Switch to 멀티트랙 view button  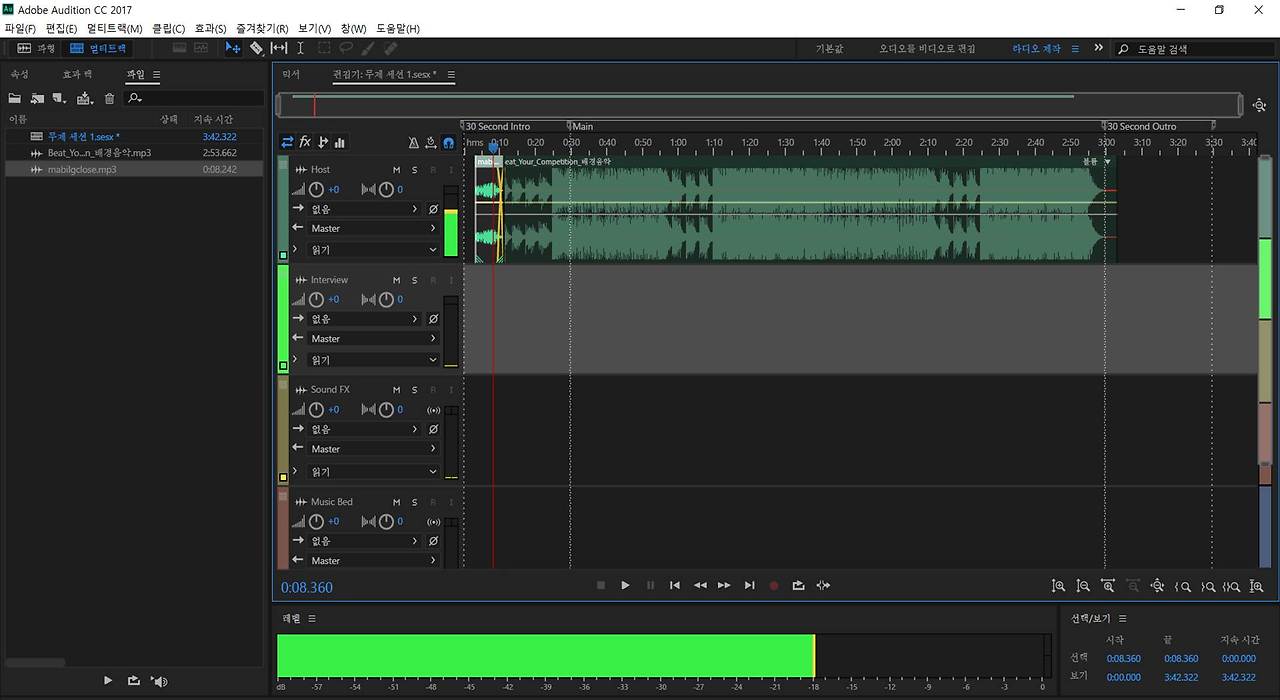98,48
